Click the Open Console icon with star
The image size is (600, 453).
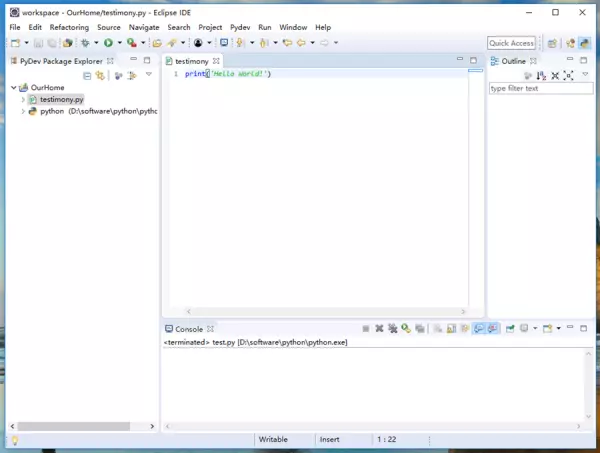pyautogui.click(x=548, y=329)
